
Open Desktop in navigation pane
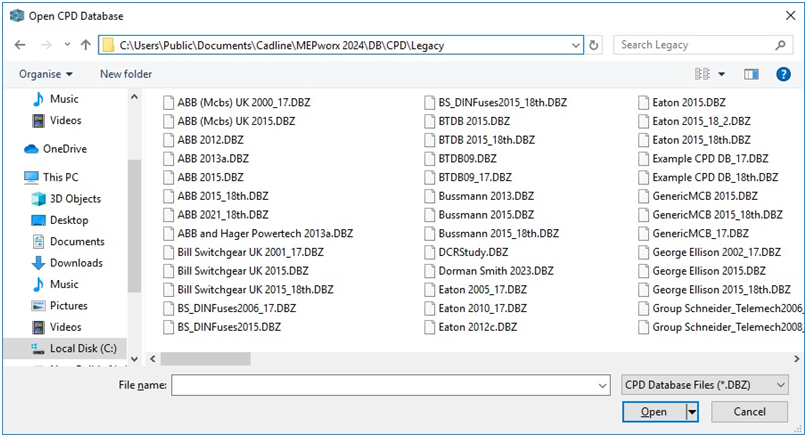click(60, 220)
